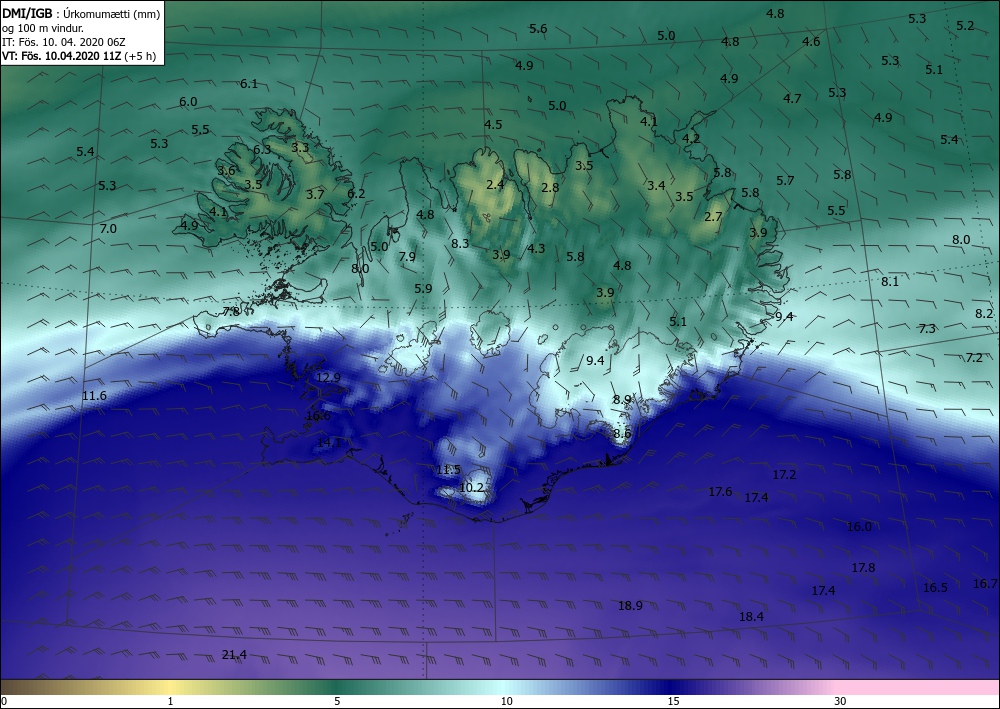The height and width of the screenshot is (709, 1000).
Task: Click the 3.6 value in the Westfjords
Action: [226, 170]
